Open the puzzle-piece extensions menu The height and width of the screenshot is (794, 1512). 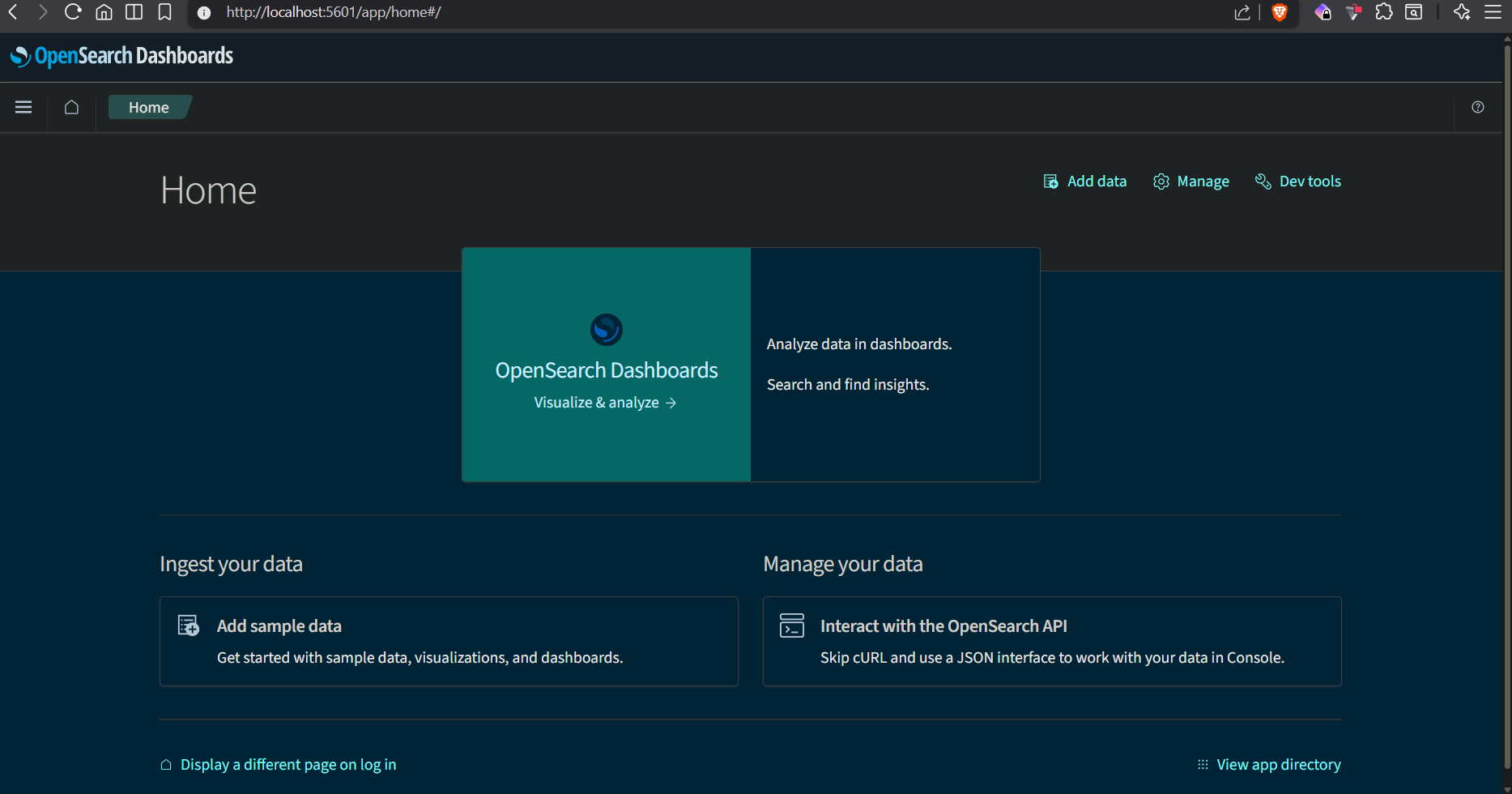[x=1384, y=12]
